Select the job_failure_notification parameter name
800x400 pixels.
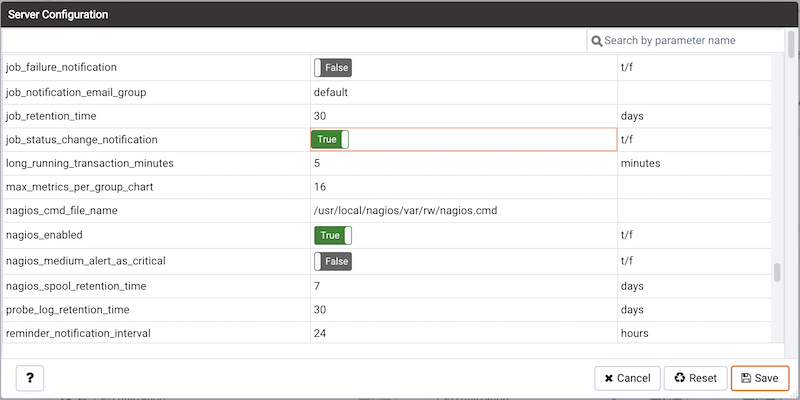click(61, 67)
